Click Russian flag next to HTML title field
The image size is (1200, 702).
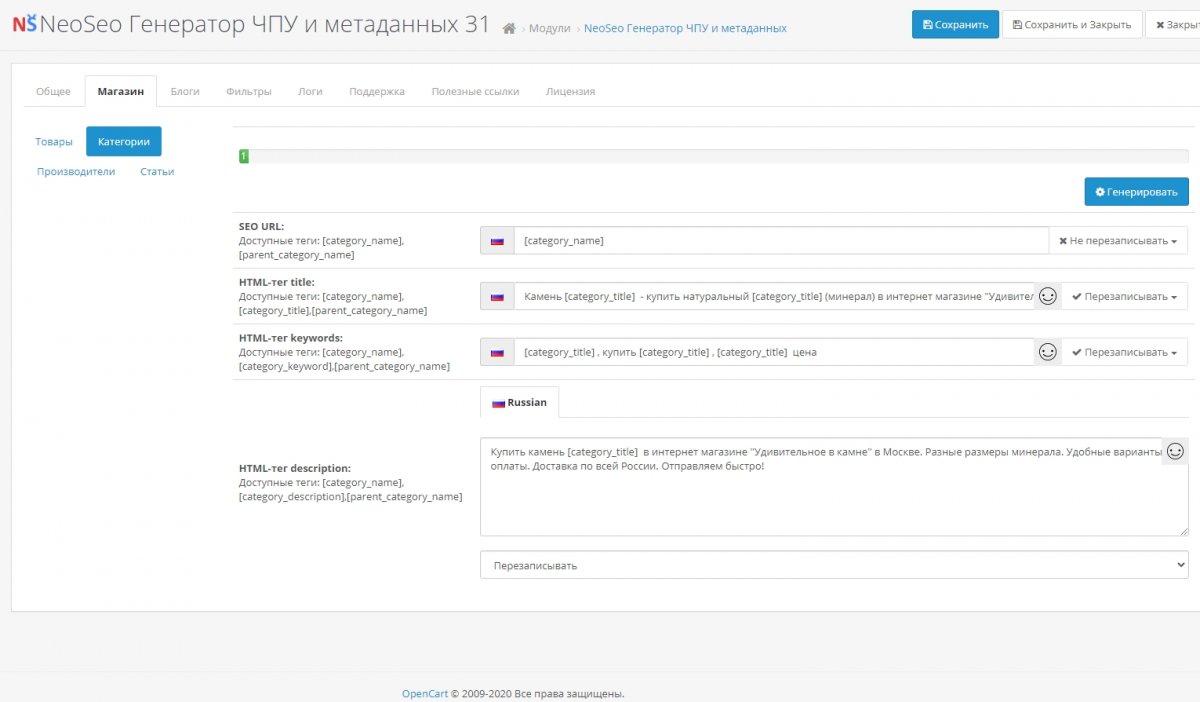tap(497, 297)
